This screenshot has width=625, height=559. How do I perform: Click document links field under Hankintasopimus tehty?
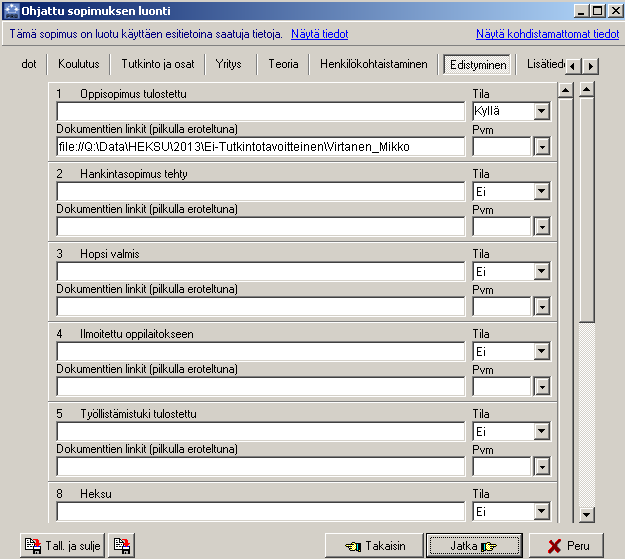(261, 227)
